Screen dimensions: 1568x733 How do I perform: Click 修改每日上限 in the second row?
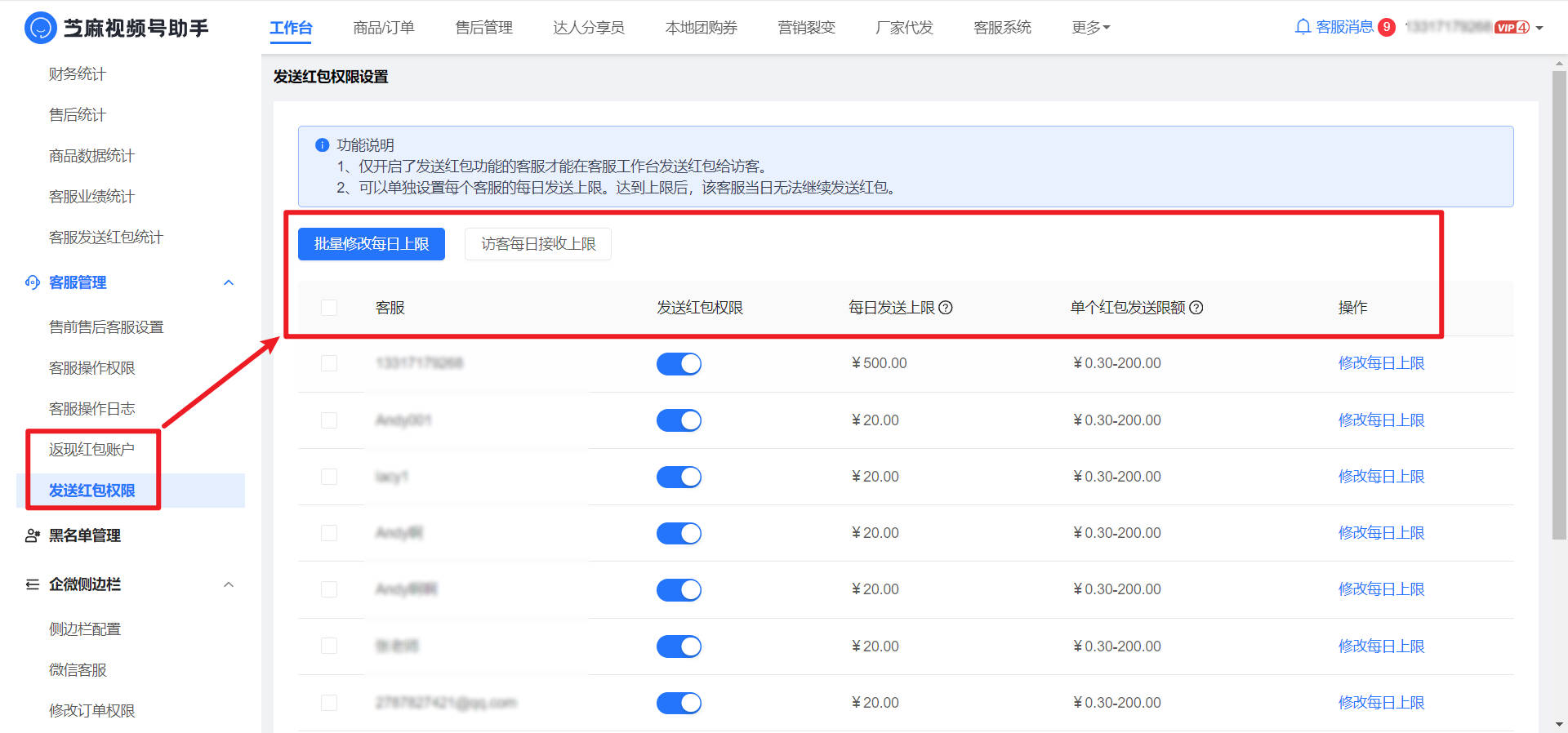click(x=1381, y=420)
